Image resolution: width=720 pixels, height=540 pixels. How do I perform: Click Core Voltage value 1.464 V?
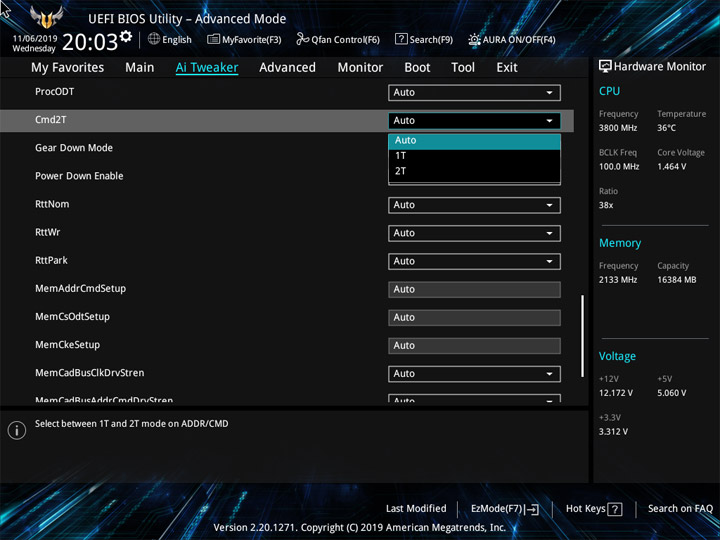tap(672, 167)
